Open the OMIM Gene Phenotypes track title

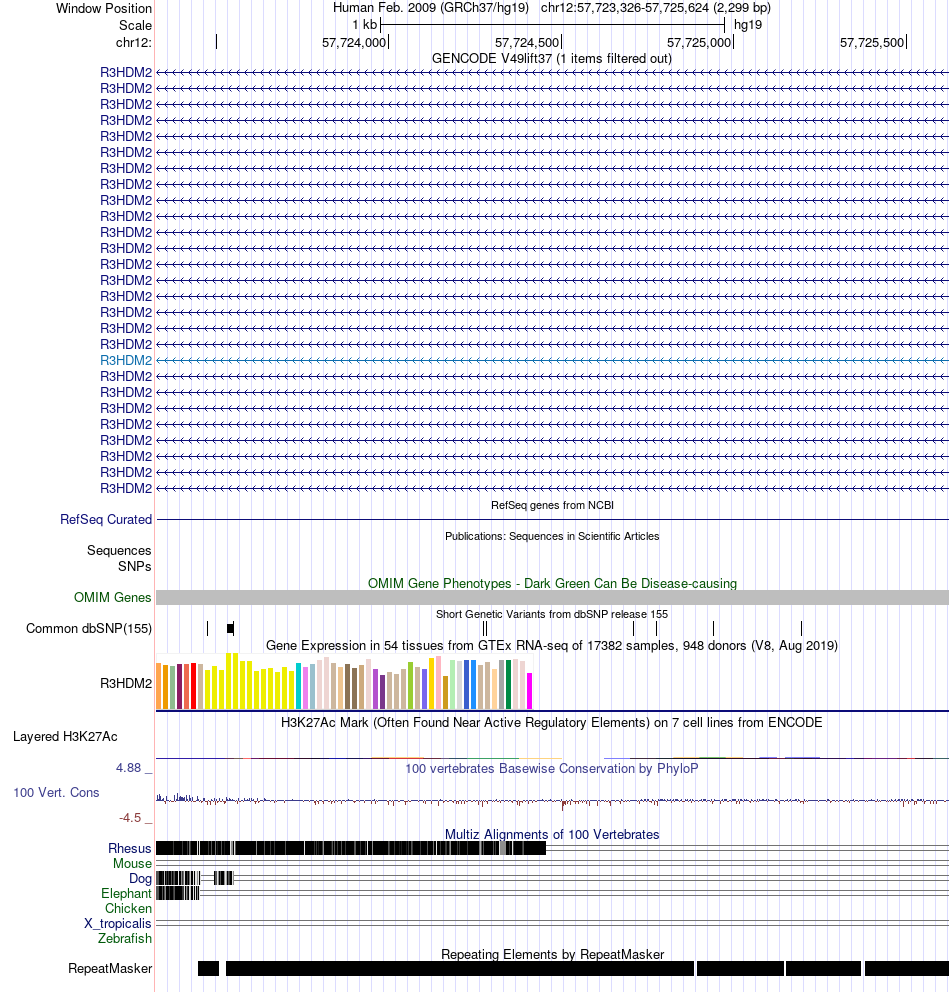[x=552, y=583]
